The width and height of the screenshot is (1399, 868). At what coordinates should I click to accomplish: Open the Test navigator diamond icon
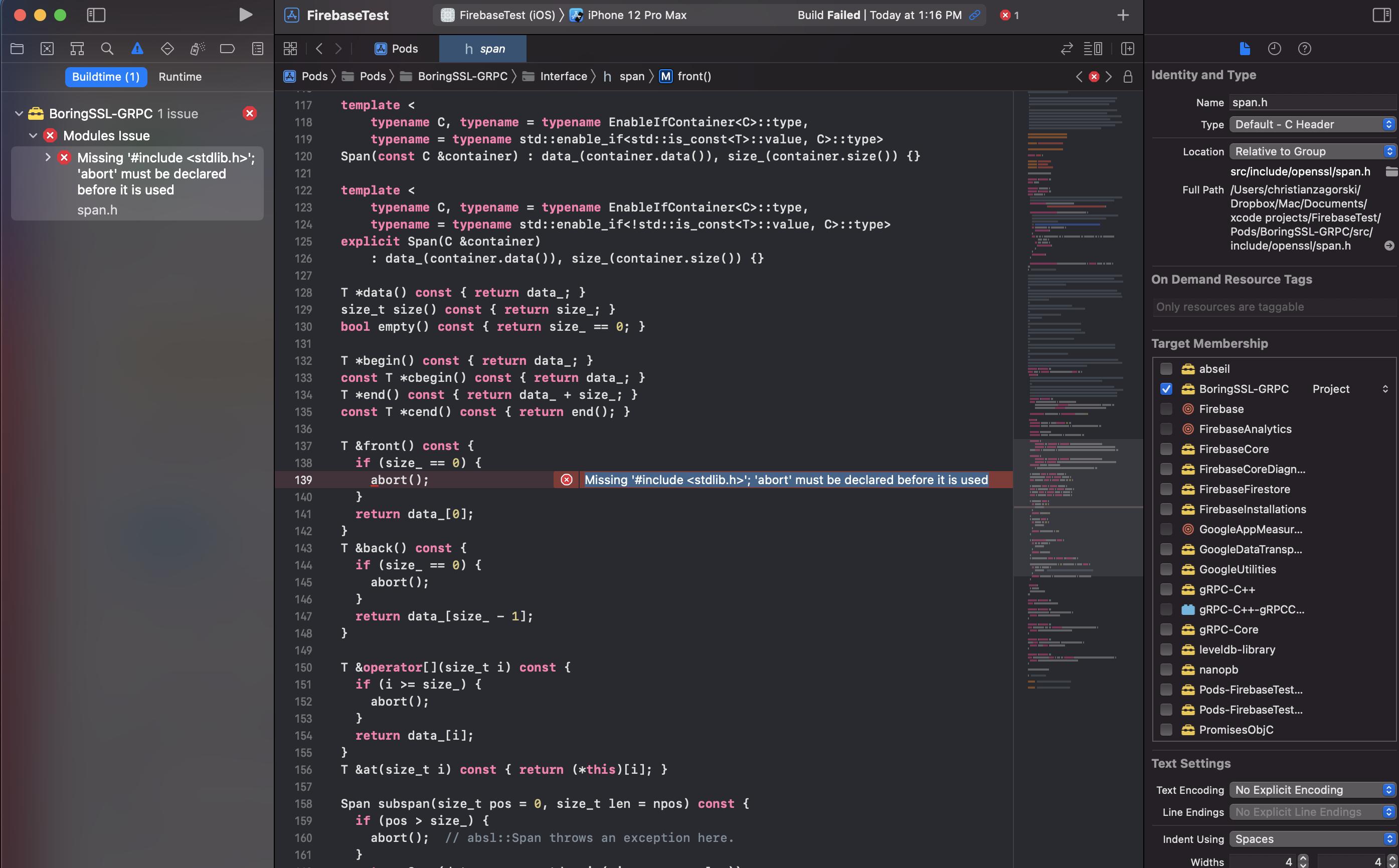click(167, 49)
